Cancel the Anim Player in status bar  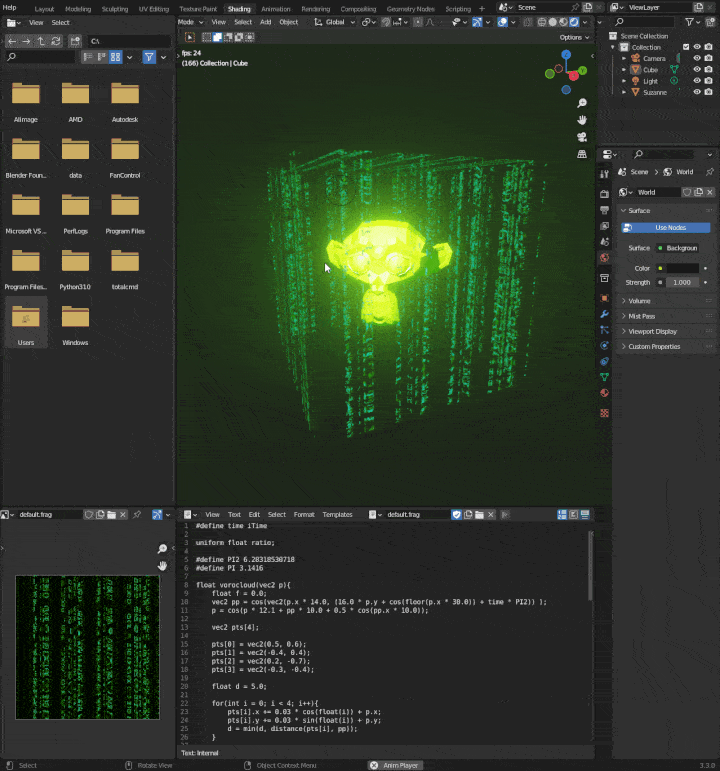pos(374,766)
